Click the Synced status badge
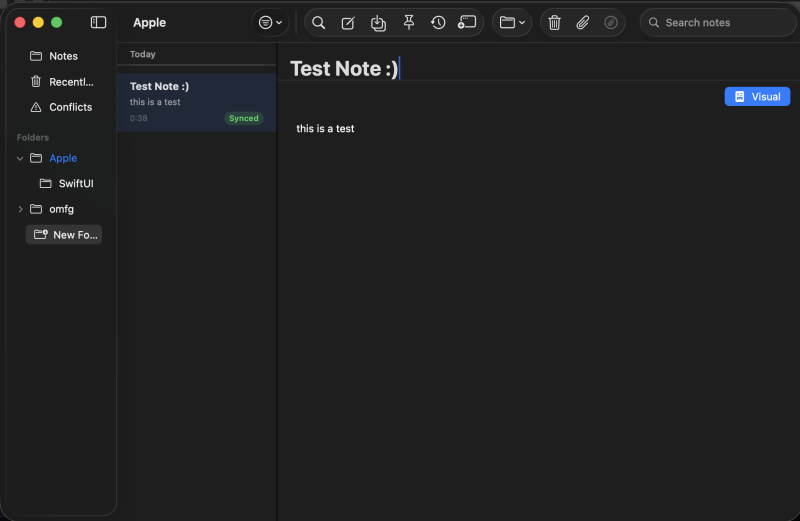This screenshot has height=521, width=800. click(x=243, y=118)
